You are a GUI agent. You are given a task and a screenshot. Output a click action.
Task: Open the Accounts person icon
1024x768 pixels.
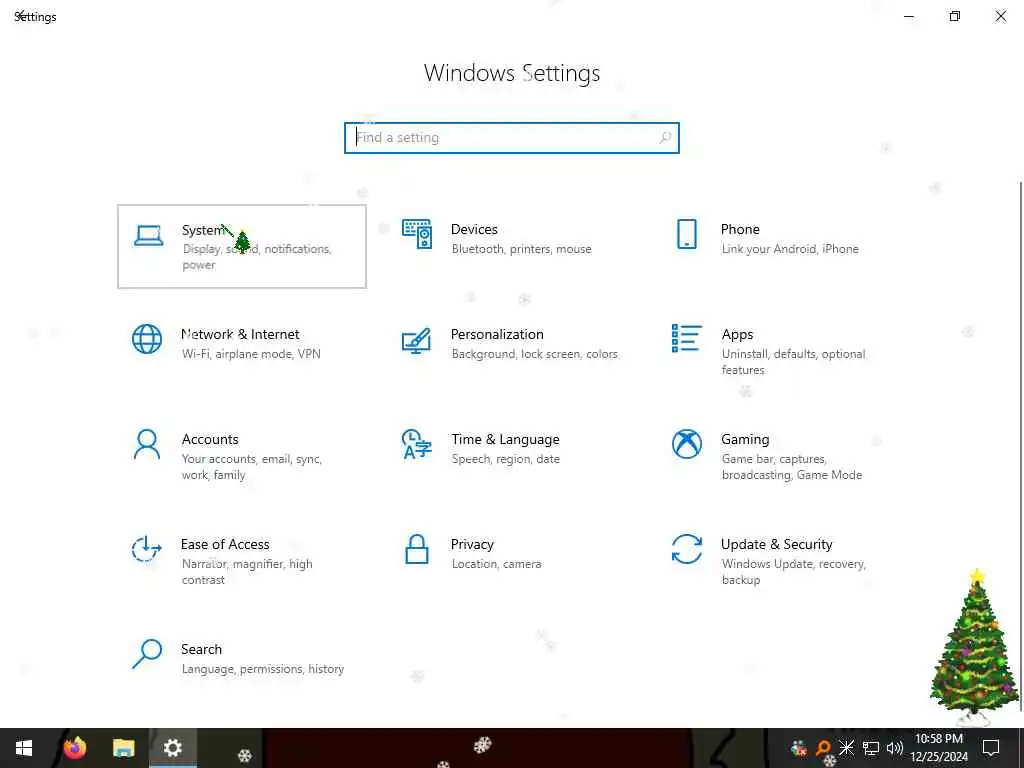tap(147, 444)
